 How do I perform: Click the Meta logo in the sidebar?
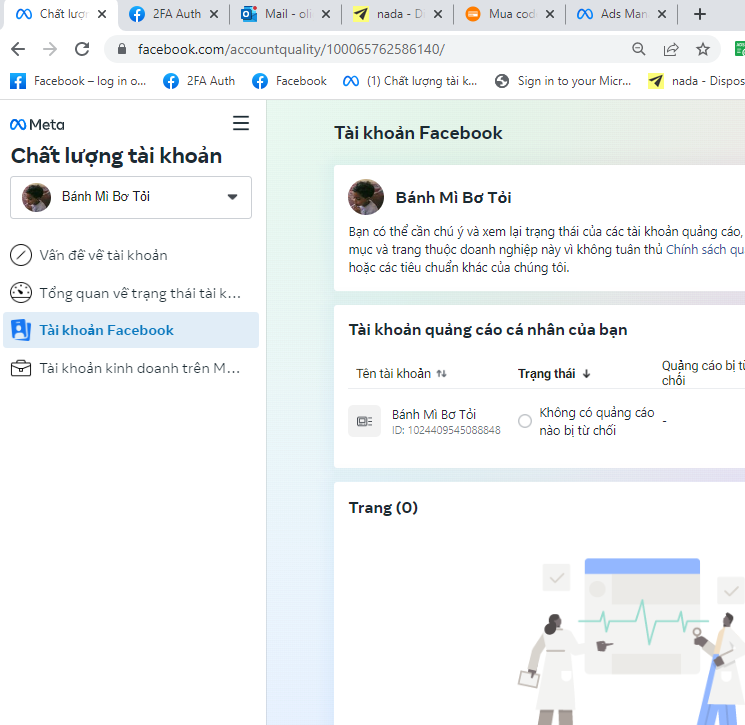37,124
